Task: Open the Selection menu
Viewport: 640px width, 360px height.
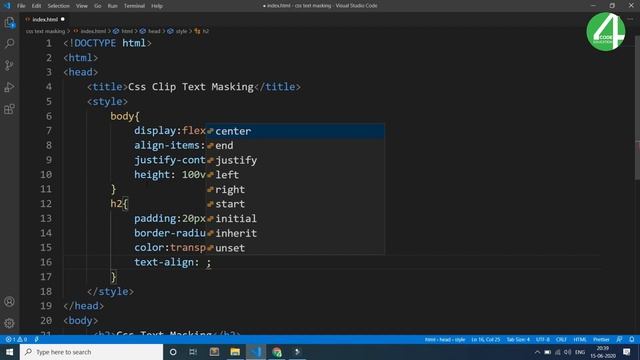Action: (x=58, y=6)
